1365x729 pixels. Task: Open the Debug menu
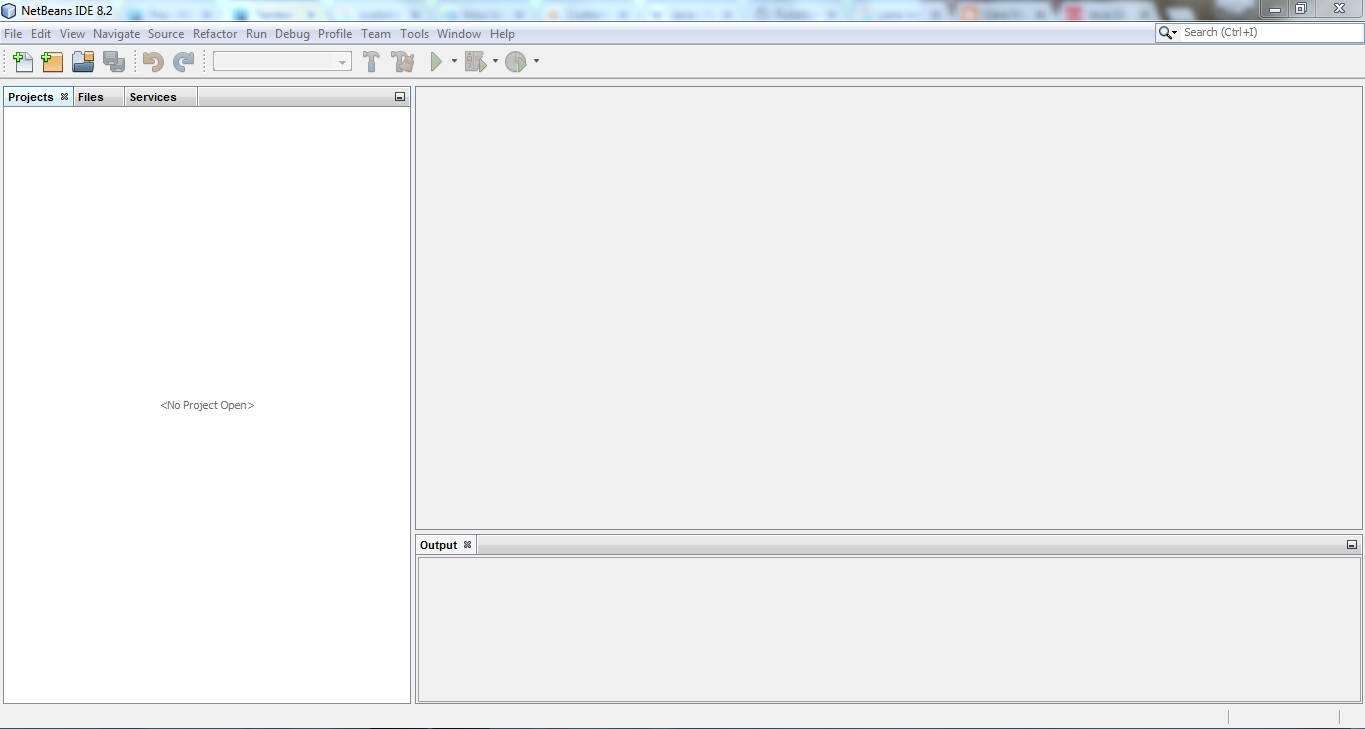tap(292, 34)
